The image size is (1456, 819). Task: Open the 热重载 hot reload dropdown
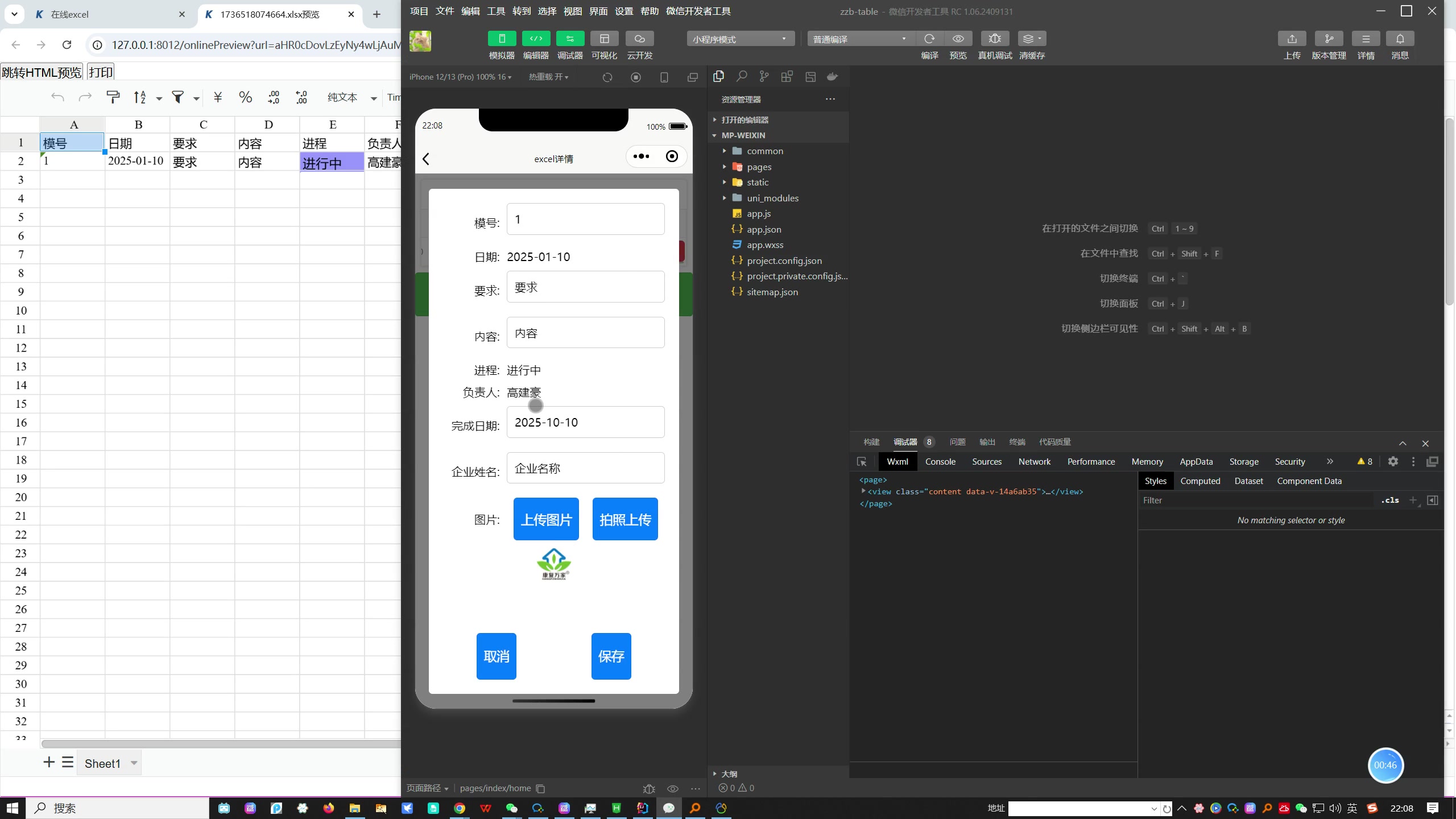tap(548, 77)
